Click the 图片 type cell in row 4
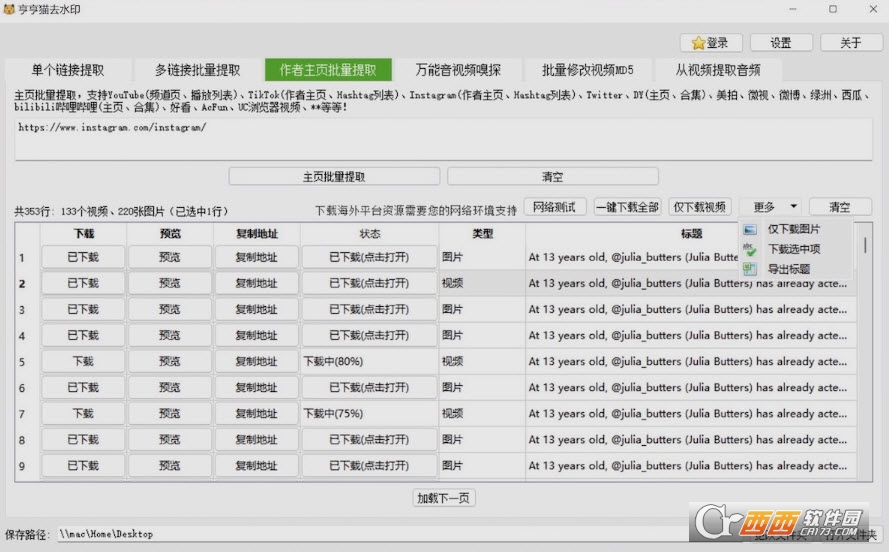This screenshot has height=552, width=889. [x=482, y=336]
